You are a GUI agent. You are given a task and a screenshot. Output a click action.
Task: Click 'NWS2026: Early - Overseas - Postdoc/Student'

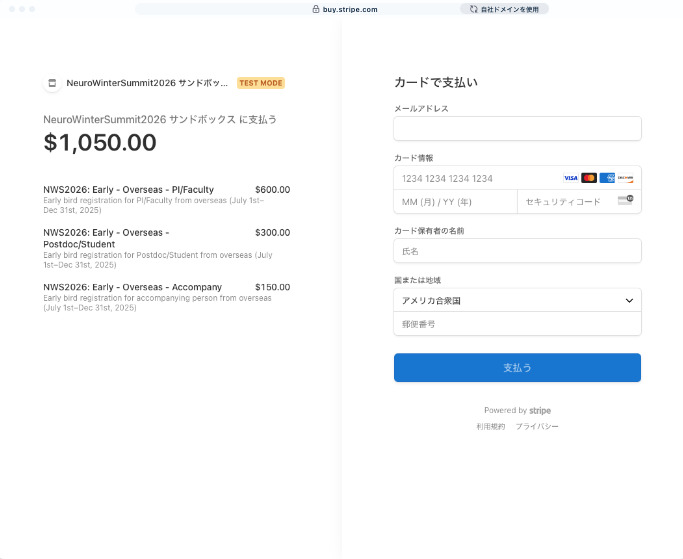point(106,238)
